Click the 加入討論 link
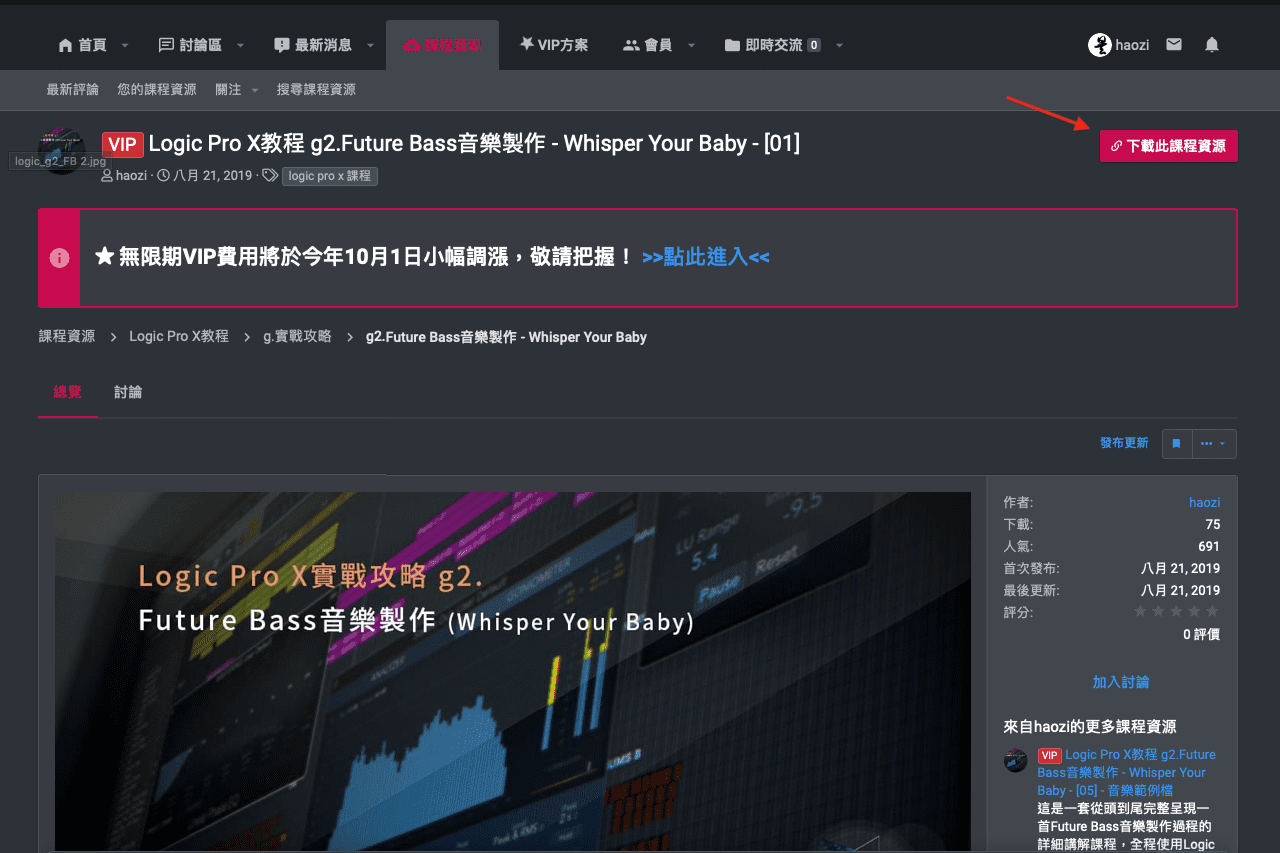Viewport: 1280px width, 853px height. tap(1121, 682)
